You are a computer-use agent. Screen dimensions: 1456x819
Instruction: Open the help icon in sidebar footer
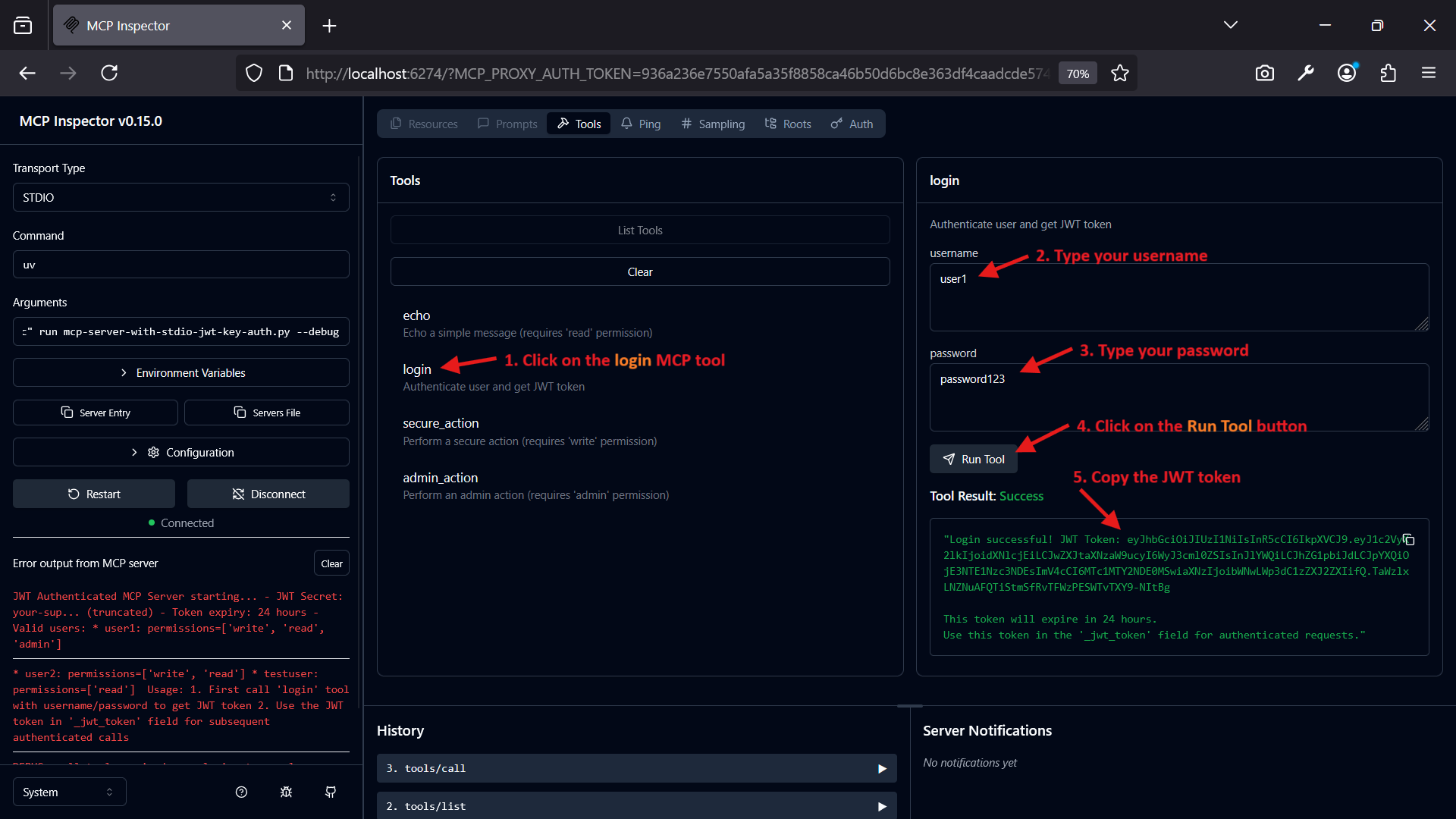point(241,792)
